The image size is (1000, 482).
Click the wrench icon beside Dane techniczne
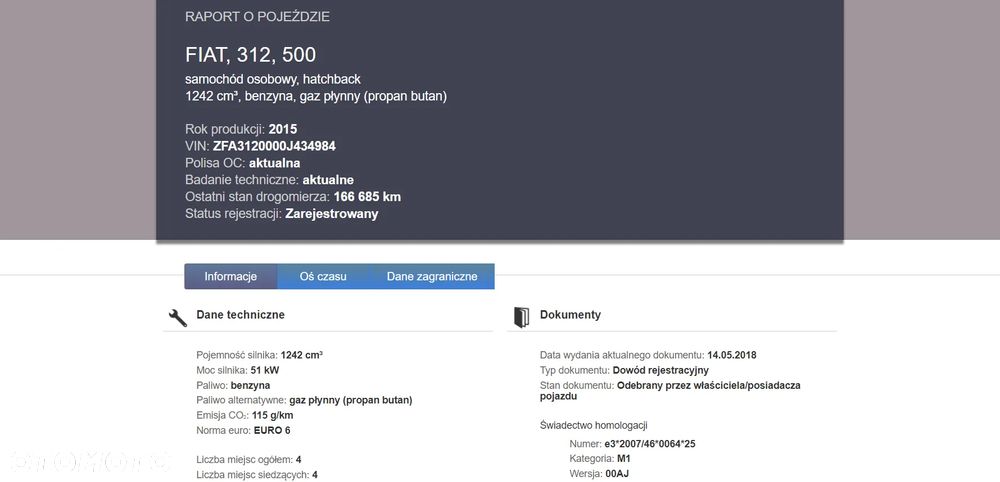(x=178, y=318)
